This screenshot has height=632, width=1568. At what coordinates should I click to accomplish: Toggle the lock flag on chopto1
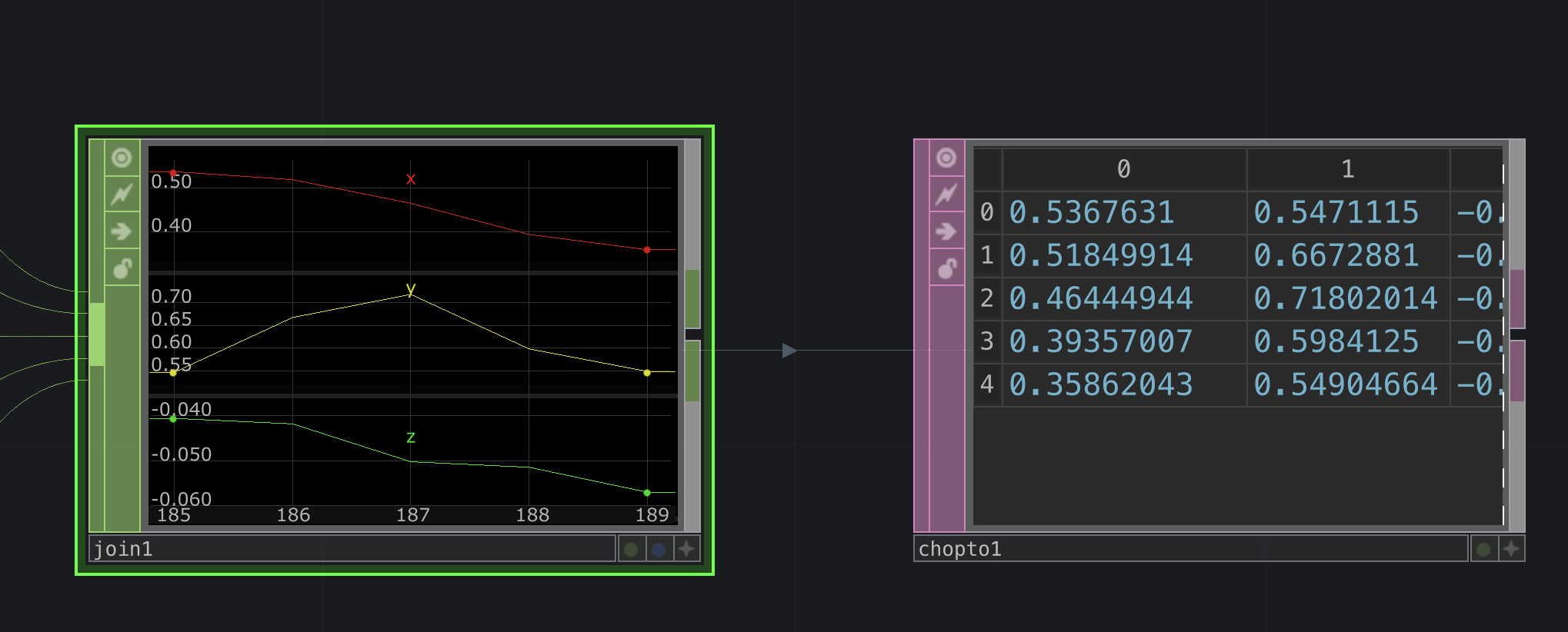click(946, 268)
